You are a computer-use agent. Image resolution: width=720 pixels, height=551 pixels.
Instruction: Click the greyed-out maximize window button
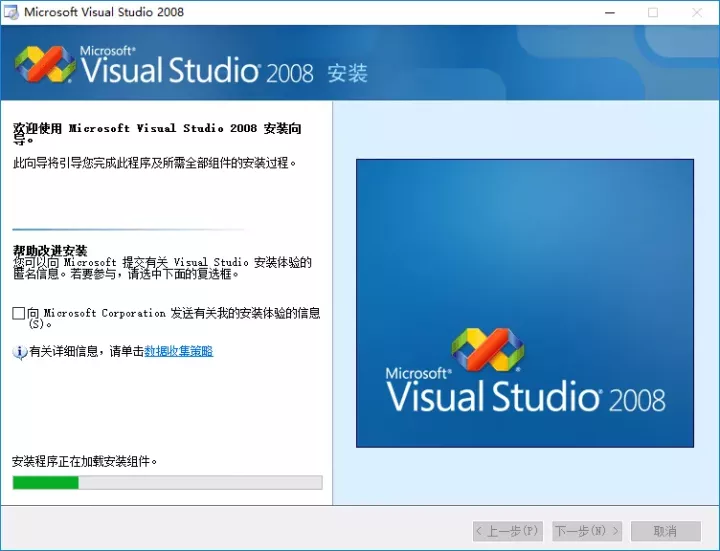pyautogui.click(x=653, y=13)
